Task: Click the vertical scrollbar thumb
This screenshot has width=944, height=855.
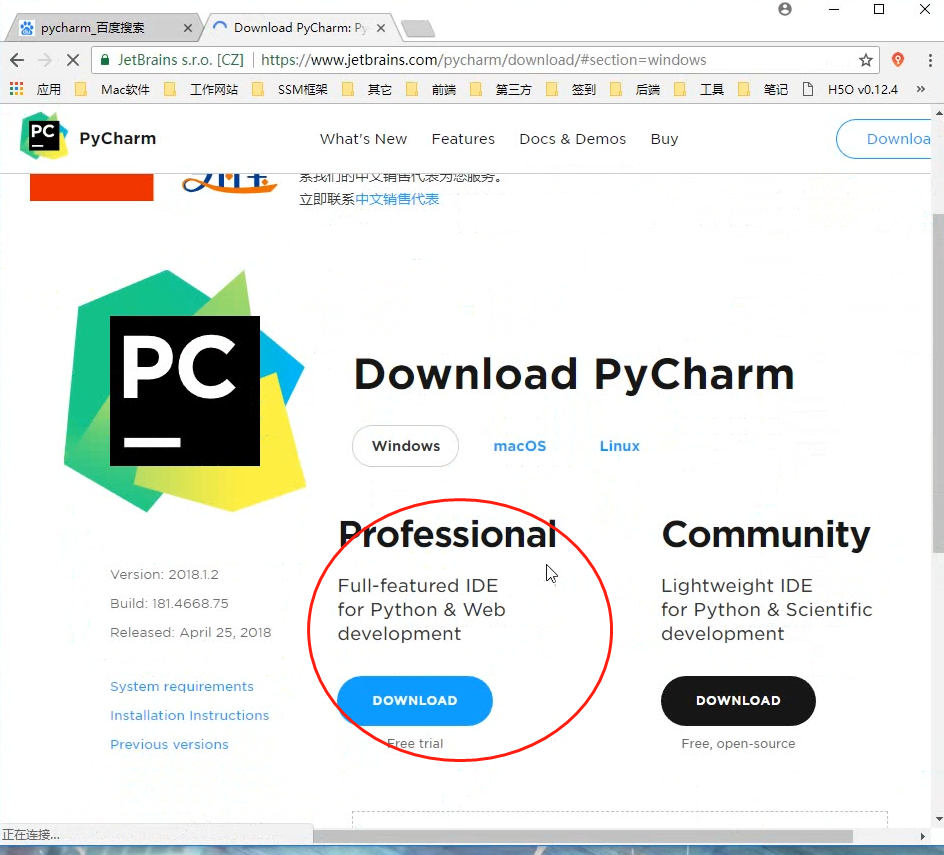Action: click(x=938, y=383)
